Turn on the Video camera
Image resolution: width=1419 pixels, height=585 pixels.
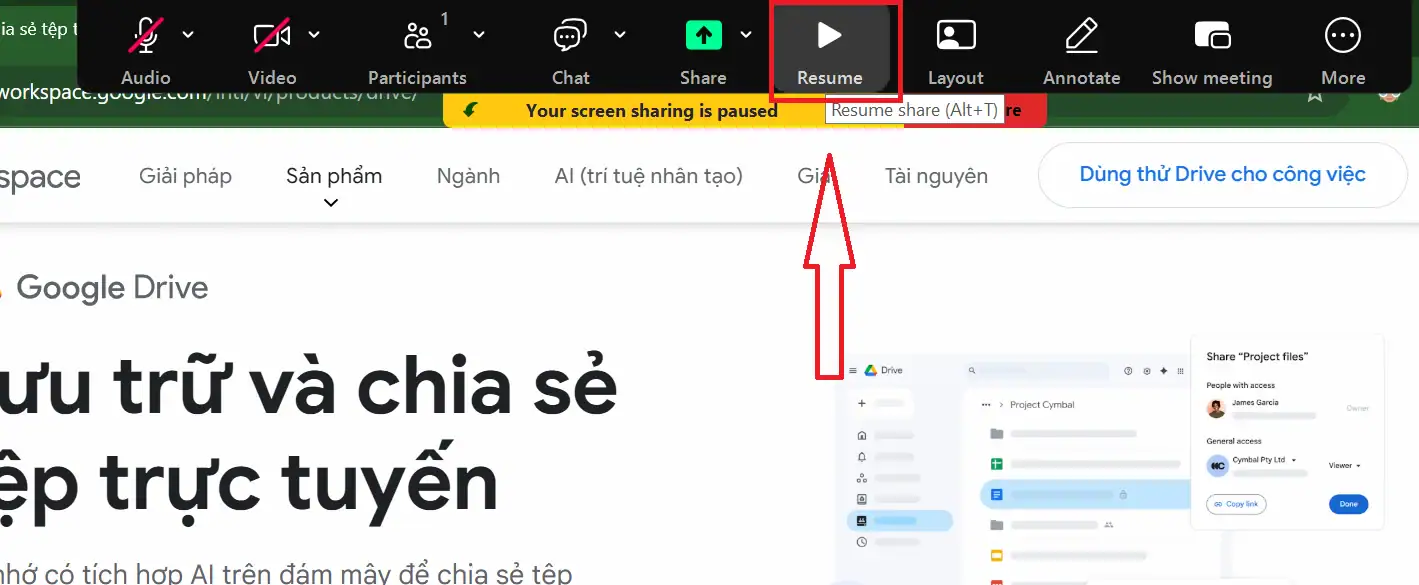point(271,37)
